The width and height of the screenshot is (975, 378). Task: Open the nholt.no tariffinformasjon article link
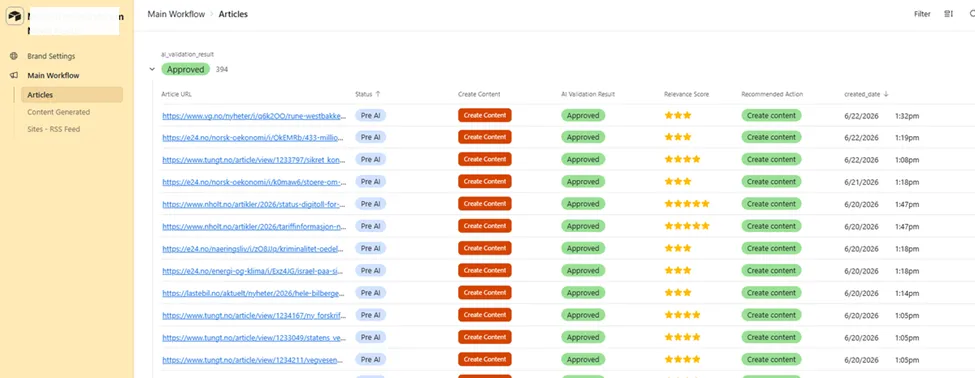pyautogui.click(x=253, y=226)
